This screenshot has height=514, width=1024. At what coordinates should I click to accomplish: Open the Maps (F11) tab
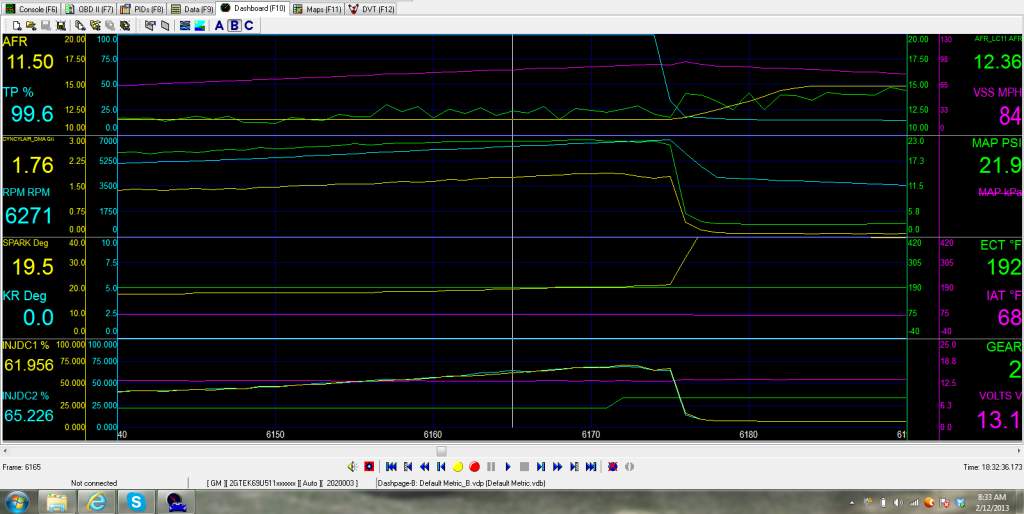[x=315, y=9]
